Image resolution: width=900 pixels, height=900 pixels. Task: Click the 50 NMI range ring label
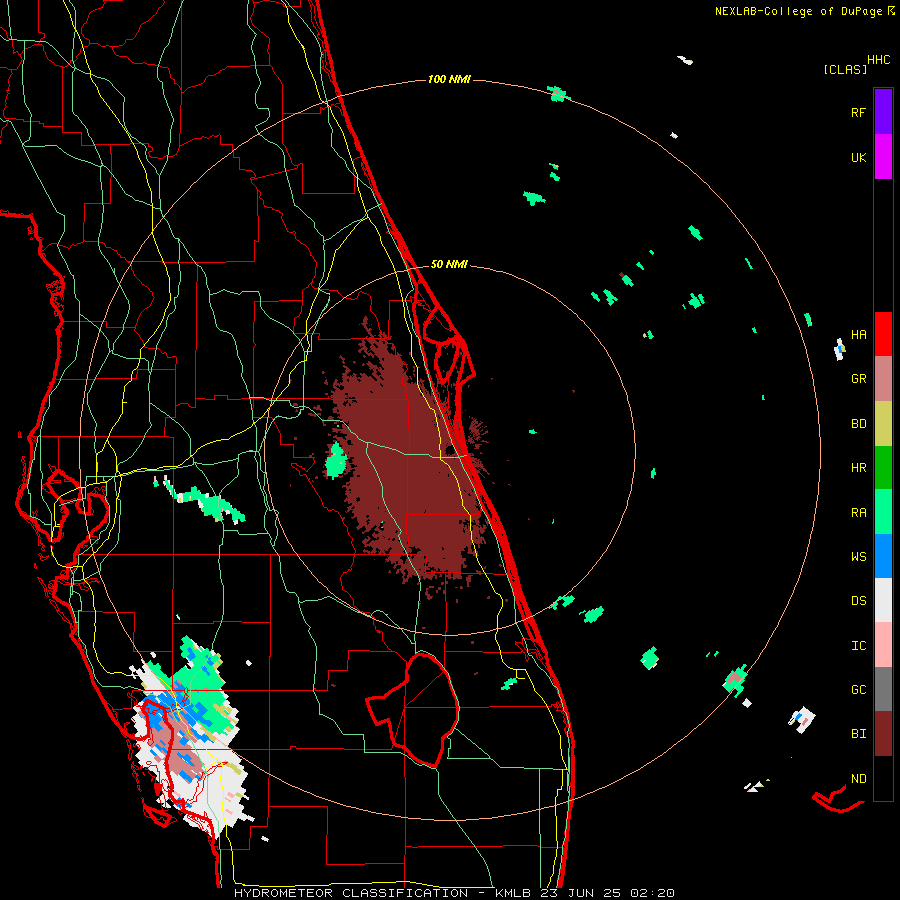point(449,264)
